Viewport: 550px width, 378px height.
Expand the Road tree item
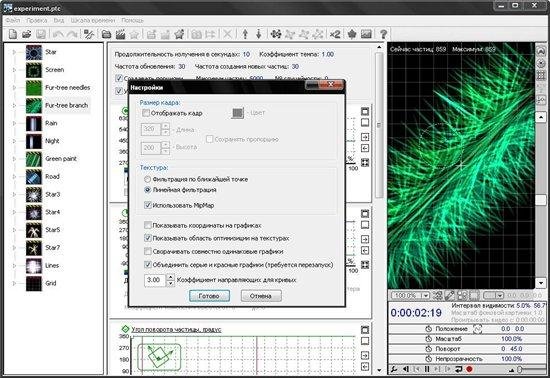pyautogui.click(x=14, y=177)
